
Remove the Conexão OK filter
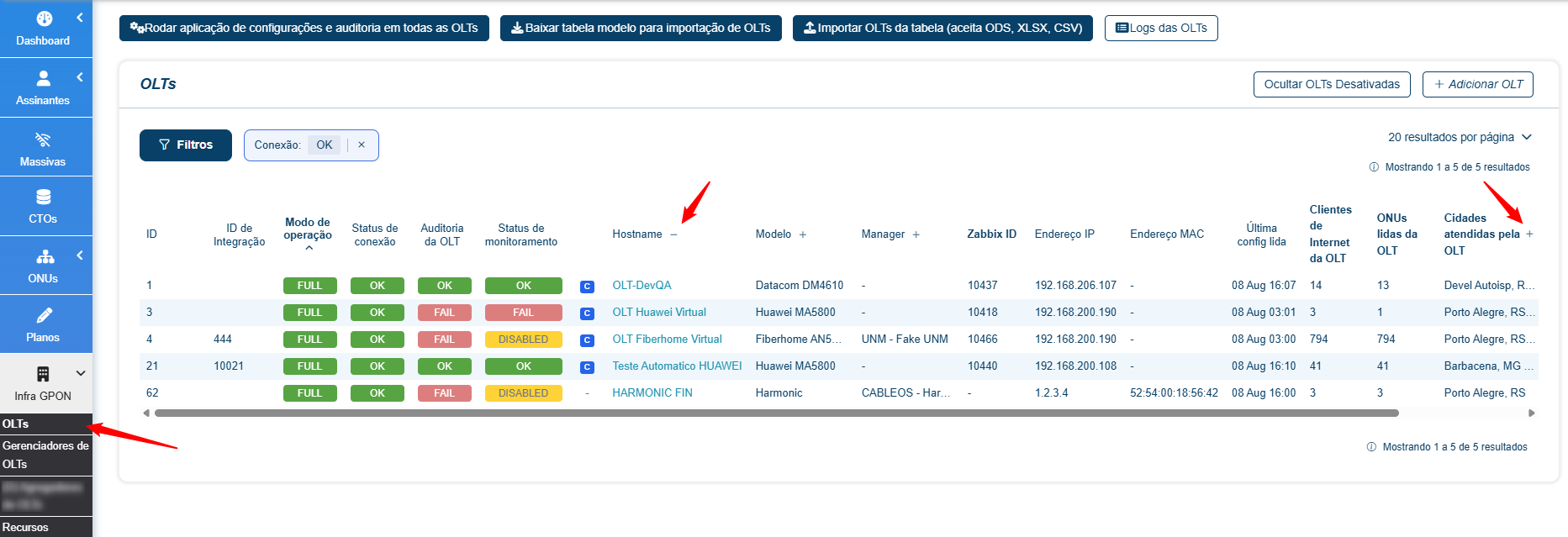(362, 145)
